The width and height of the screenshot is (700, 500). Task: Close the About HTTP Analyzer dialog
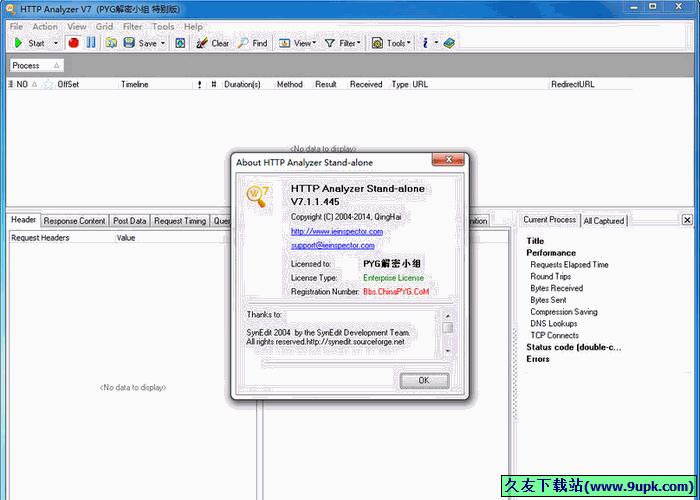coord(449,159)
